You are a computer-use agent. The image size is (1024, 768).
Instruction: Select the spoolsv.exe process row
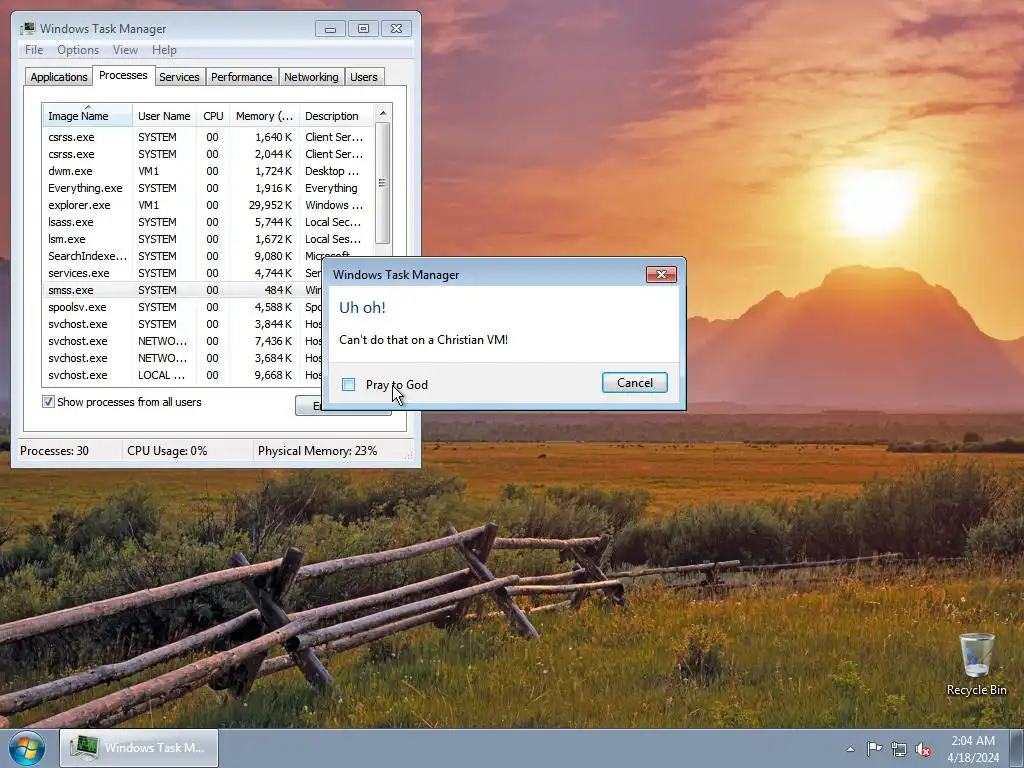183,307
